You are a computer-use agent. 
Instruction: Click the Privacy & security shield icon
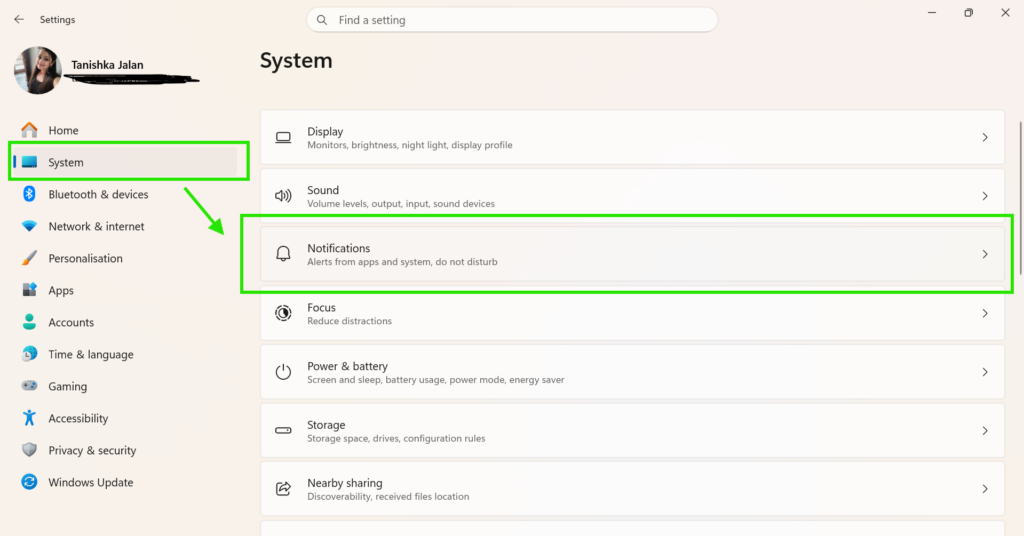click(29, 450)
